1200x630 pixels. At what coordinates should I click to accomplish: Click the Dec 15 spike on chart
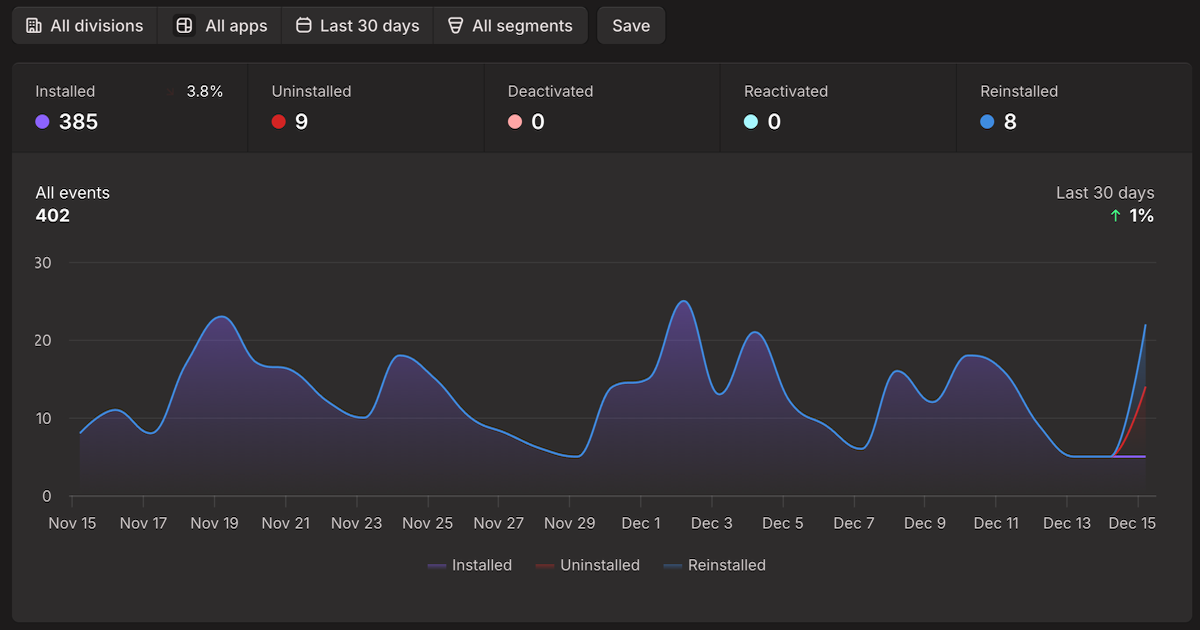pos(1144,326)
